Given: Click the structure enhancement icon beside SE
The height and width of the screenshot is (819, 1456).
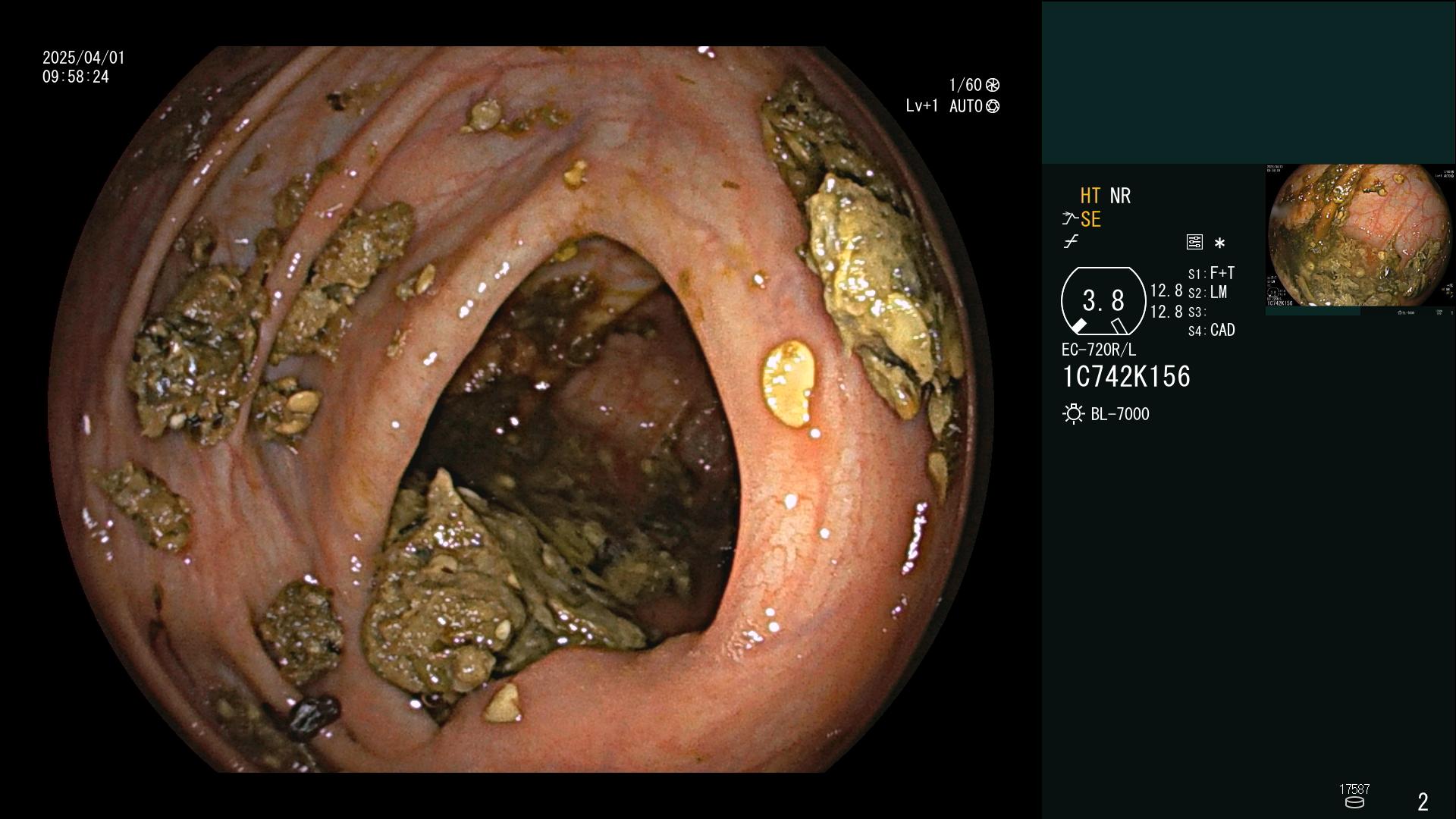Looking at the screenshot, I should tap(1070, 219).
